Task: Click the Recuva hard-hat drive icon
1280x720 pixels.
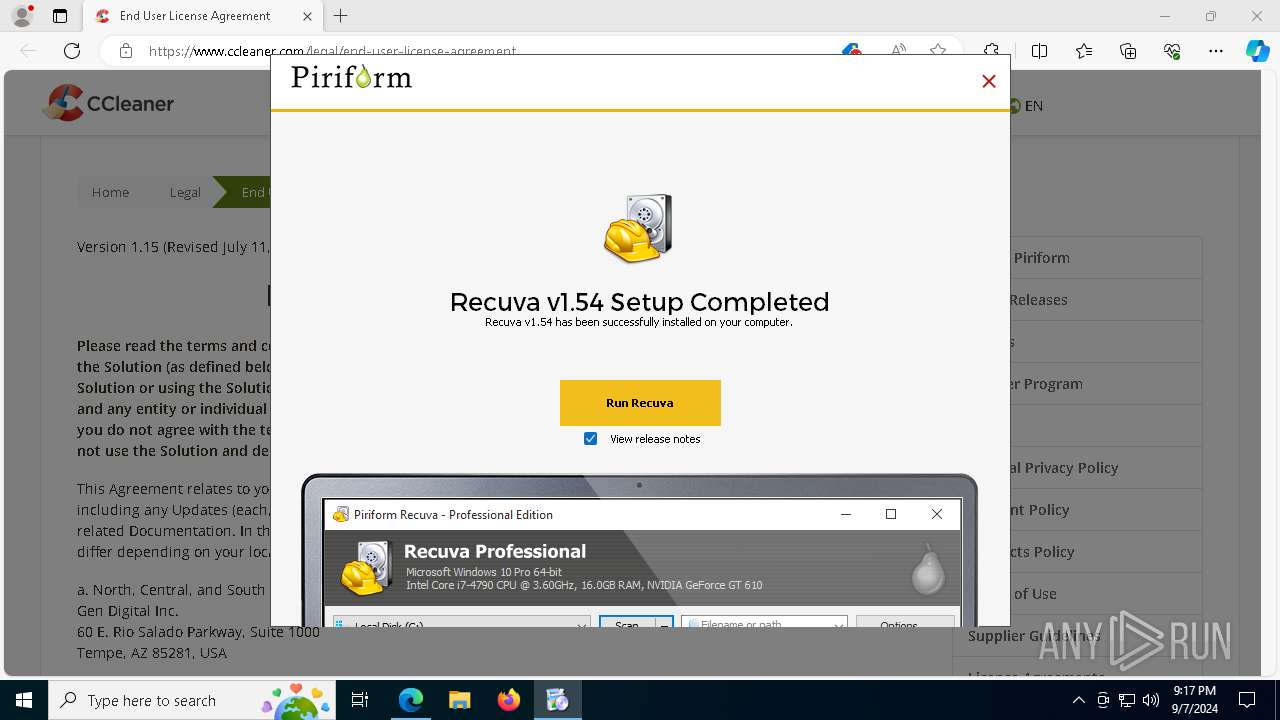Action: click(638, 229)
